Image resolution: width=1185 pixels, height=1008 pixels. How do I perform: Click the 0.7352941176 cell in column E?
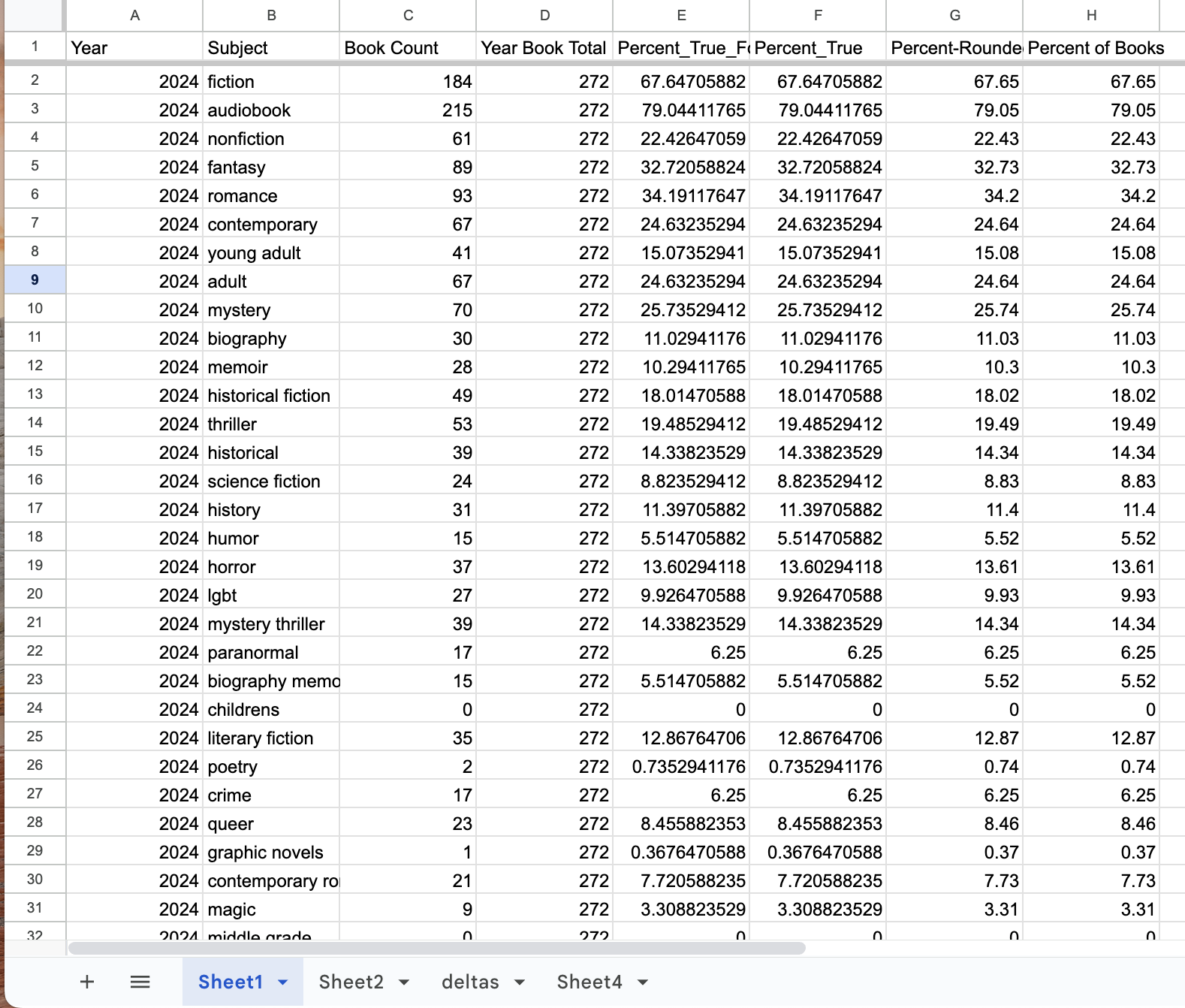pos(681,766)
